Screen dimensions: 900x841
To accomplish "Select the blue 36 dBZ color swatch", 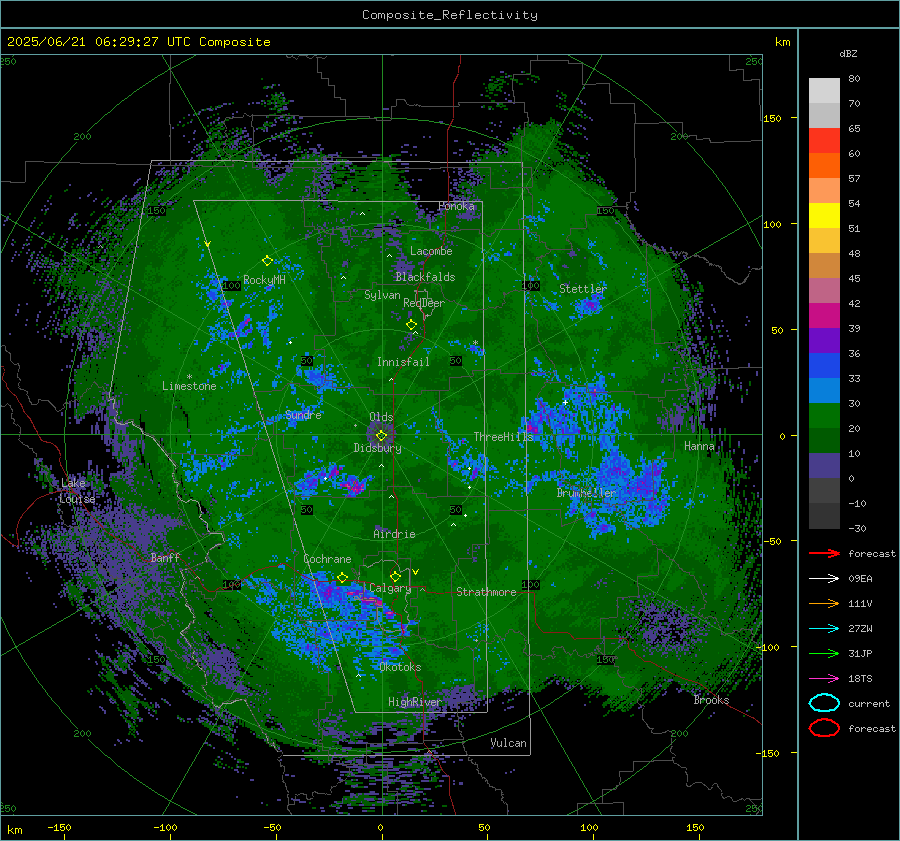I will 824,365.
